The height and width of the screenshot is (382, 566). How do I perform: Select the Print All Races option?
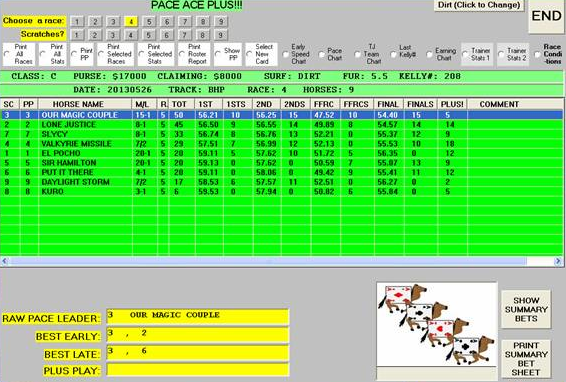[x=18, y=54]
